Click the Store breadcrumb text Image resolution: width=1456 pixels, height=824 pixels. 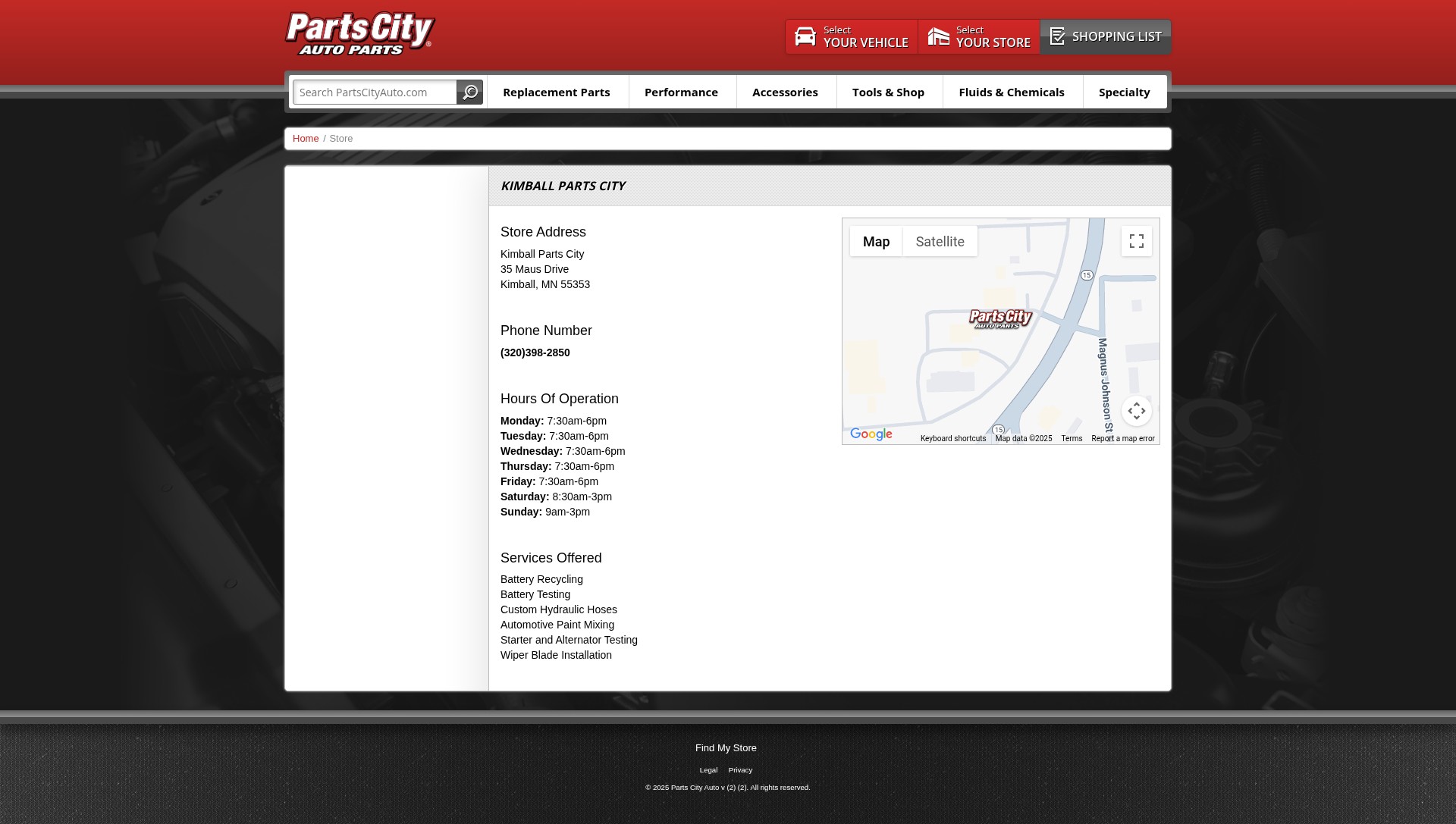tap(341, 139)
